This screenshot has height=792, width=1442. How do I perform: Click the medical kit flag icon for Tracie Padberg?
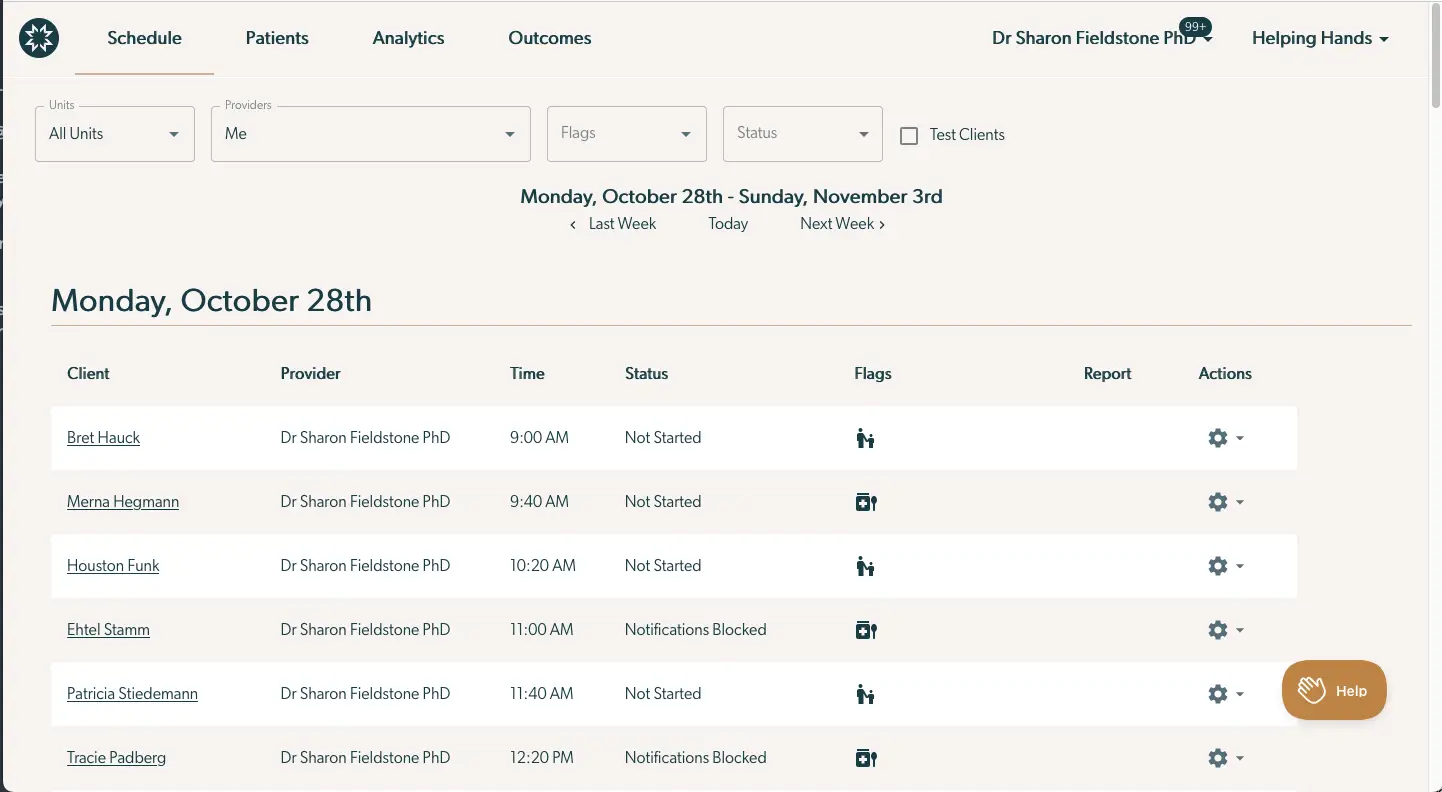click(x=865, y=757)
